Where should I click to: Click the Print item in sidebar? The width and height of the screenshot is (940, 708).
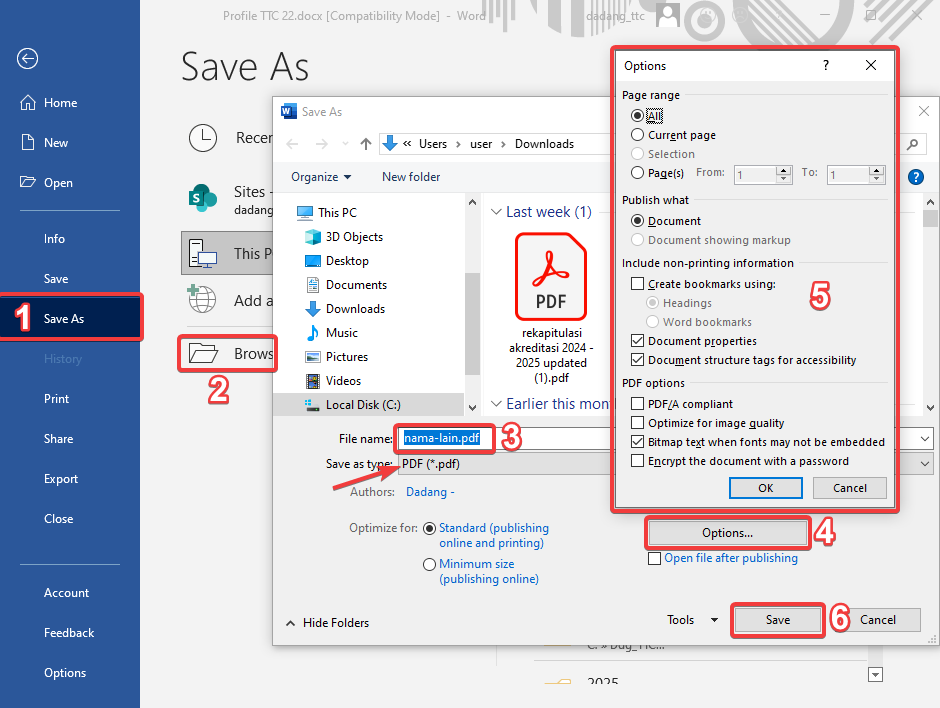click(57, 399)
